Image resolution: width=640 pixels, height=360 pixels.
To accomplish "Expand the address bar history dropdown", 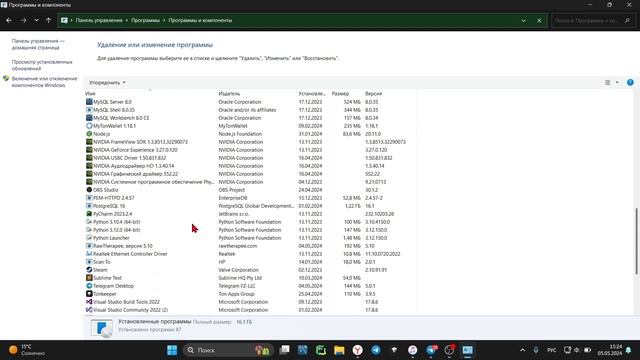I will point(523,20).
